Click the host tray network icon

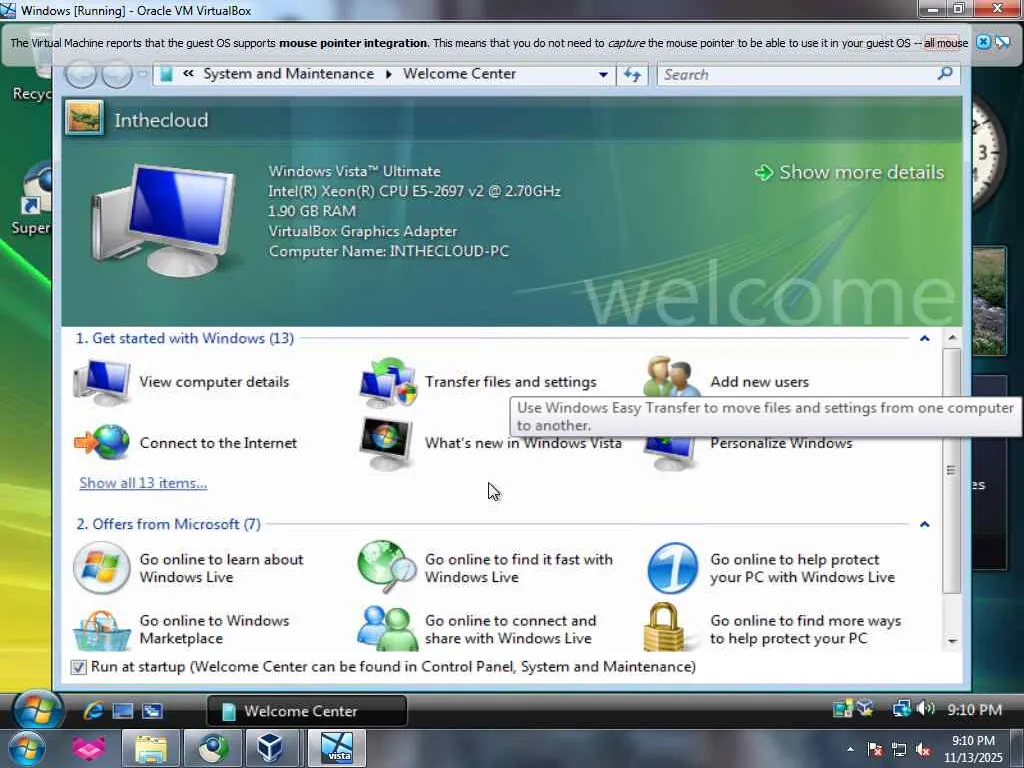[x=899, y=750]
